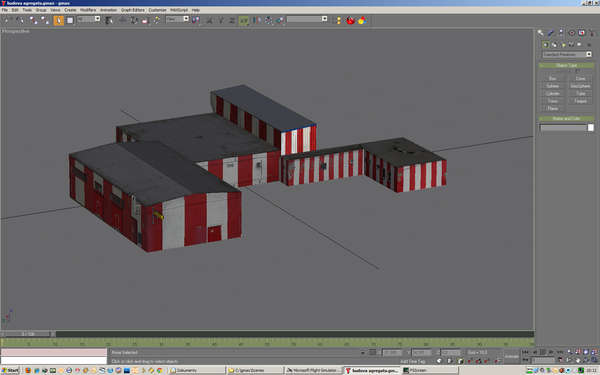Click the Lights category icon in Create panel
This screenshot has width=600, height=375.
[563, 45]
